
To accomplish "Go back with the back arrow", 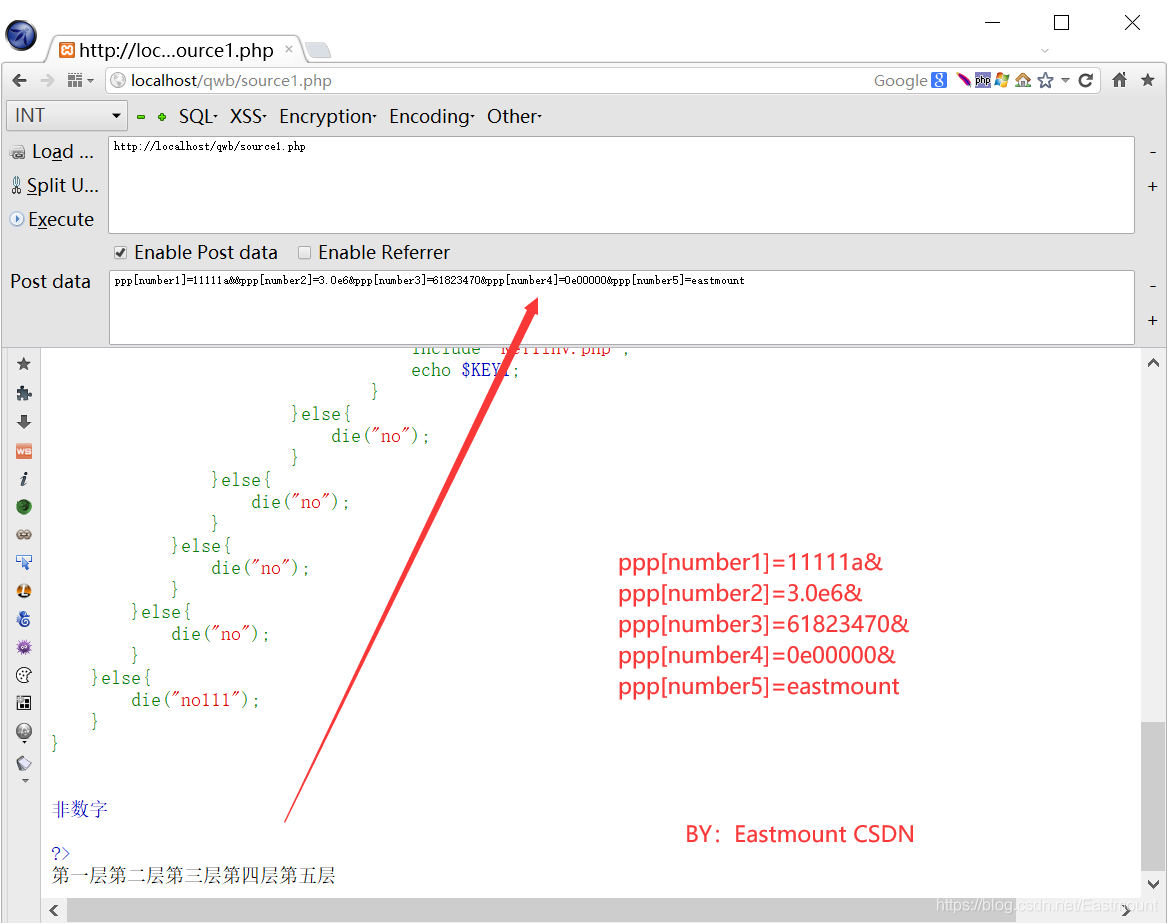I will click(x=20, y=80).
